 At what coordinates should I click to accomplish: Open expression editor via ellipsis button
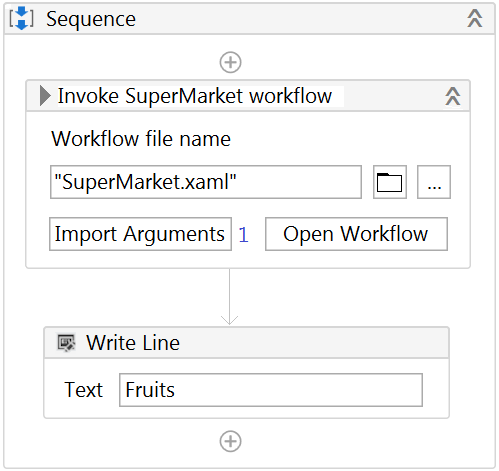[434, 182]
